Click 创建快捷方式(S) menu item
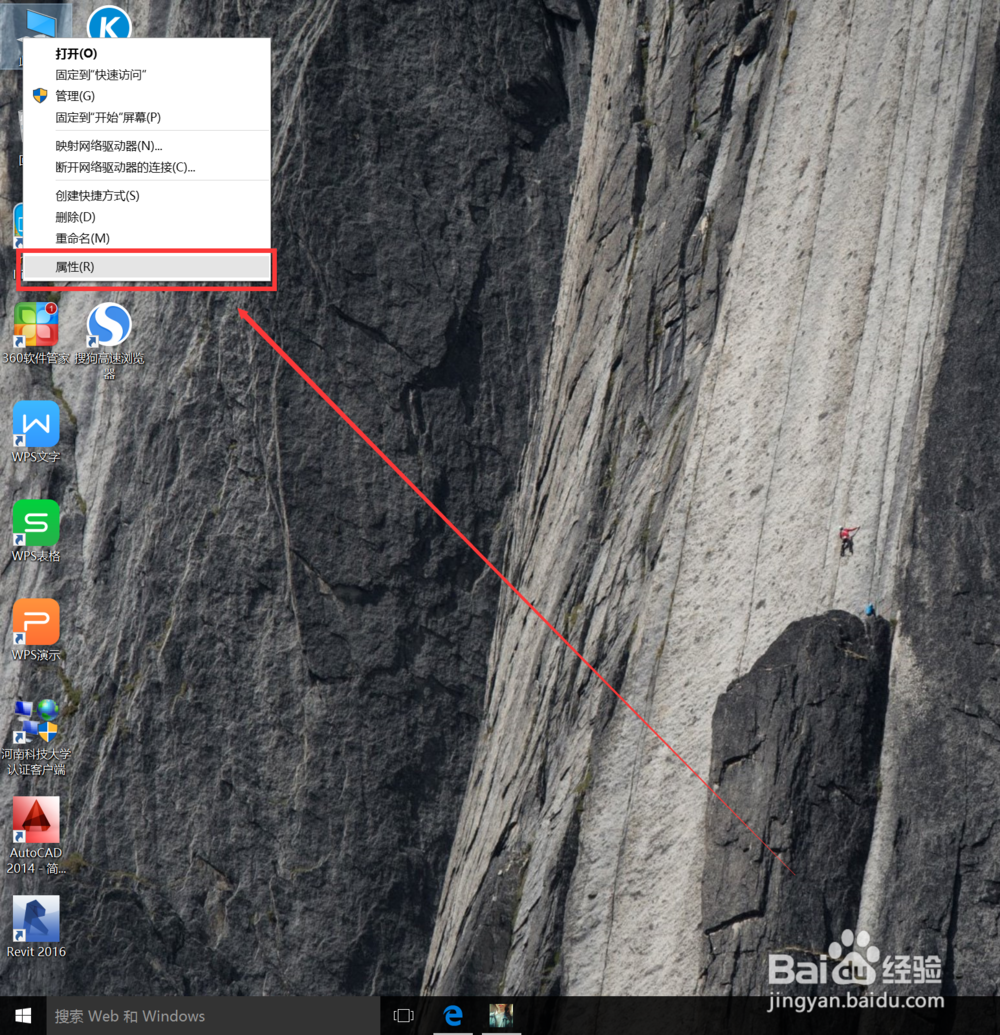The height and width of the screenshot is (1035, 1000). click(x=147, y=195)
